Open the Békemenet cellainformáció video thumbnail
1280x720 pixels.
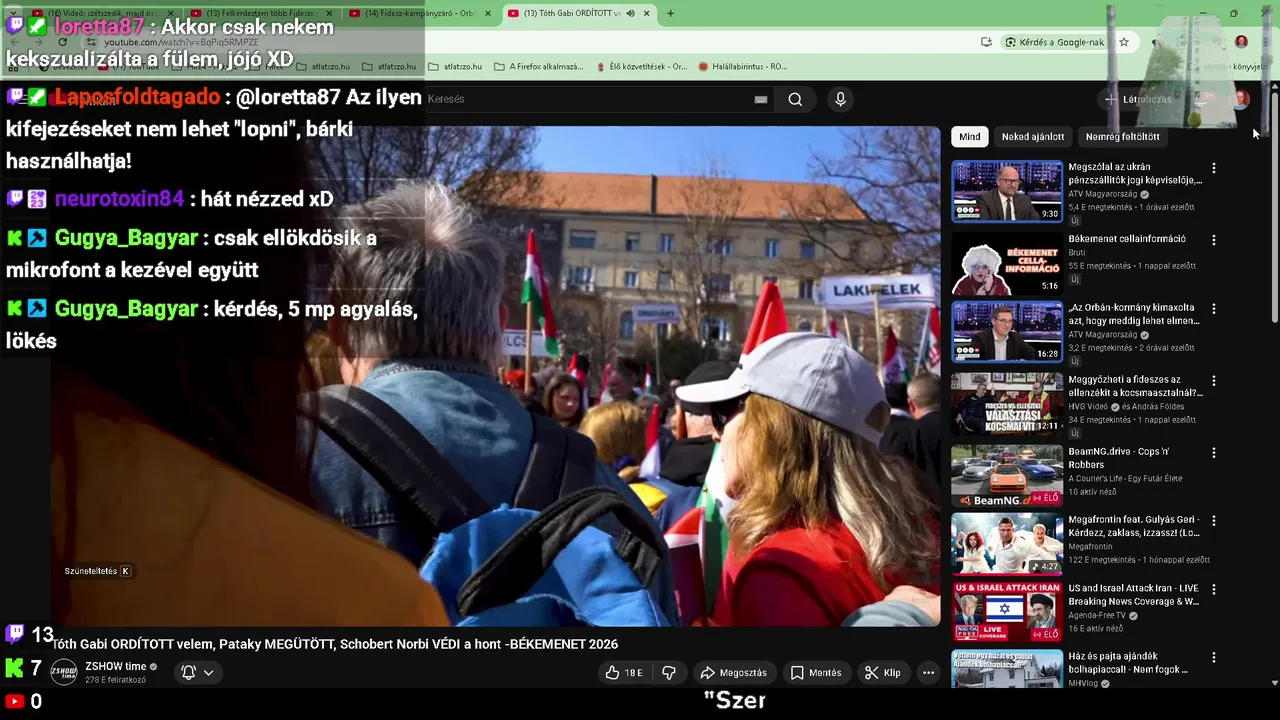click(1007, 262)
